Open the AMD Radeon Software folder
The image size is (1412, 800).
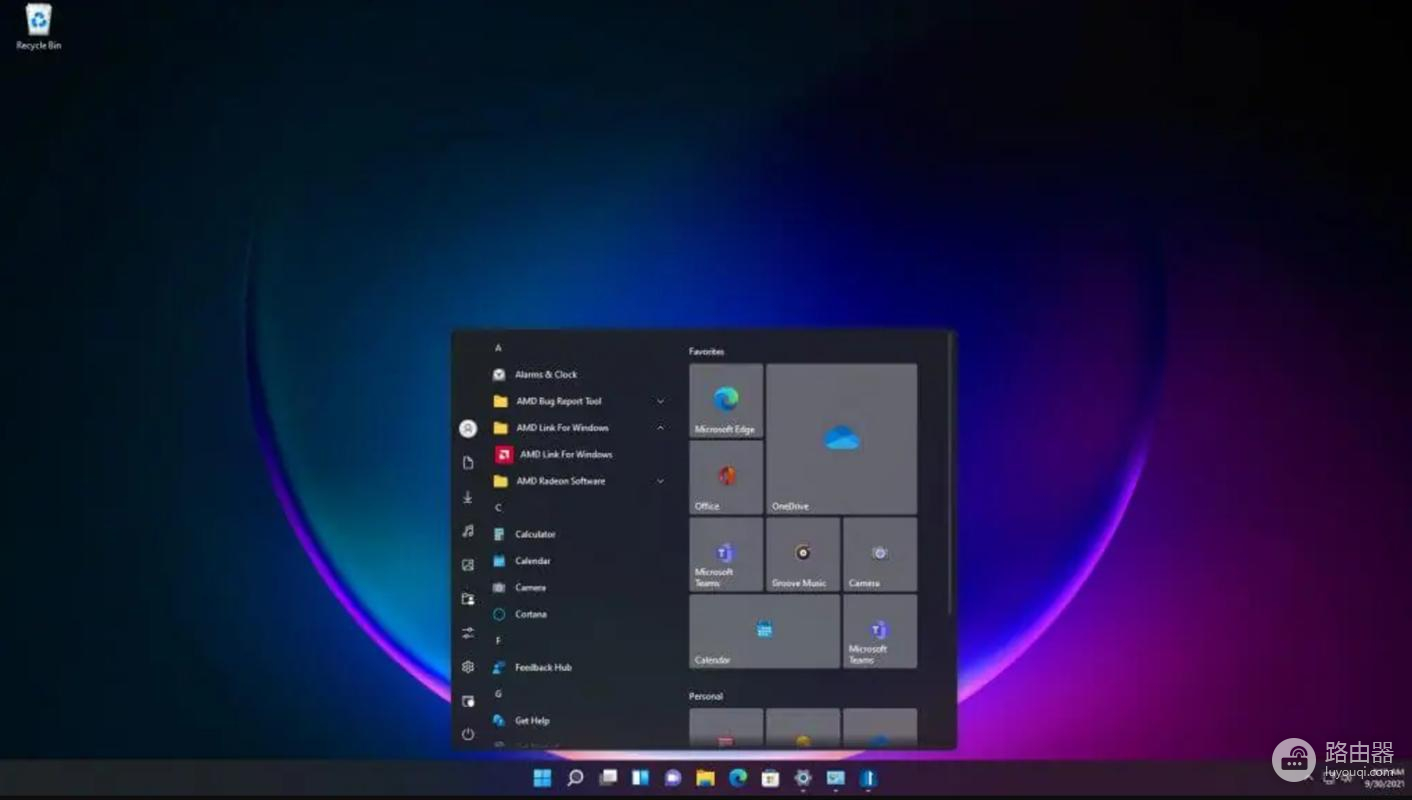[579, 481]
